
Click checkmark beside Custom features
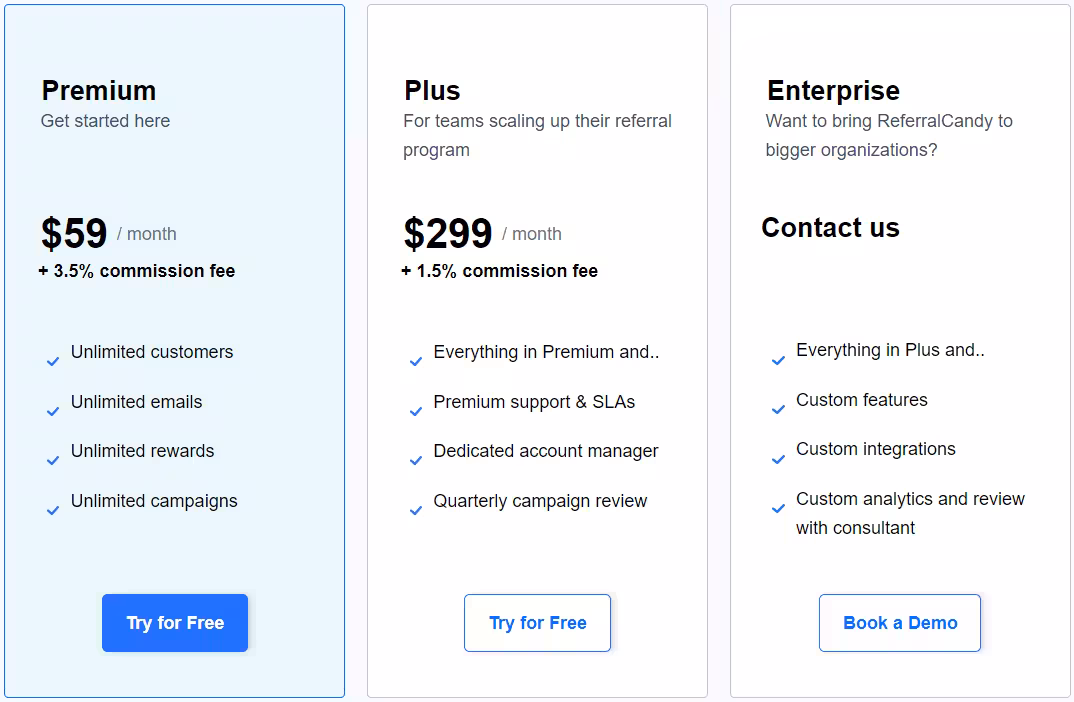tap(778, 409)
